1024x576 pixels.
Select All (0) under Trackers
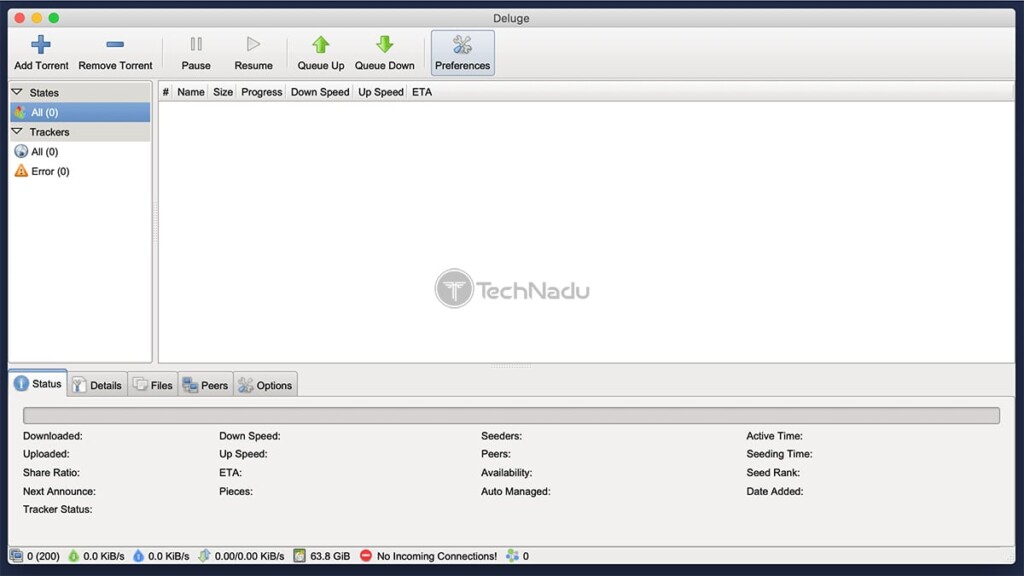(x=80, y=152)
